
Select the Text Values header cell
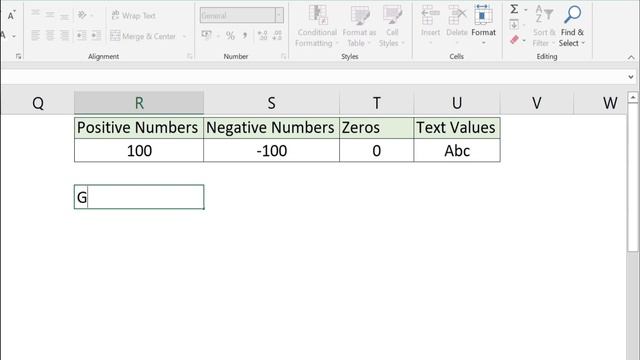pos(457,128)
